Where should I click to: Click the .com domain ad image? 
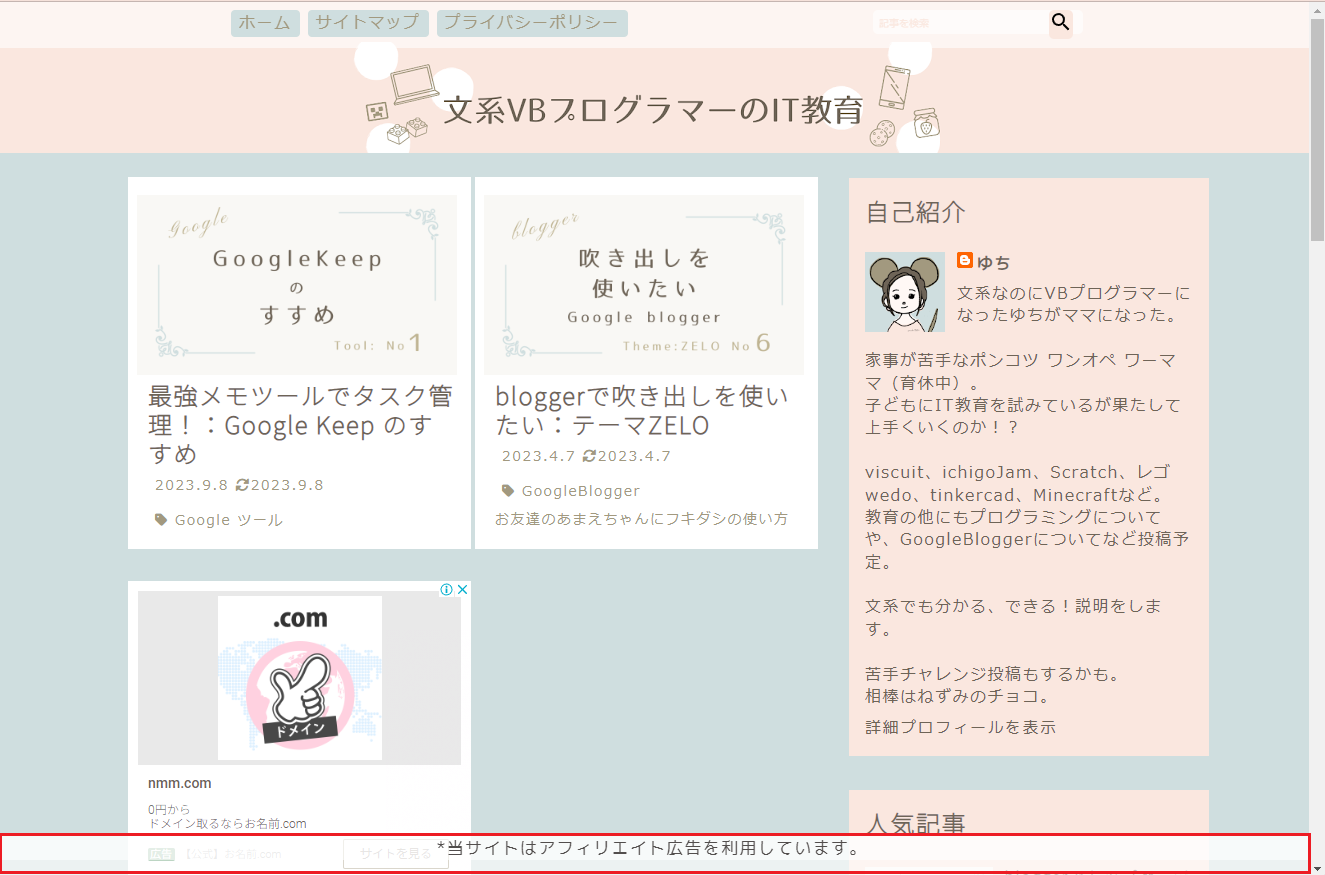coord(300,678)
